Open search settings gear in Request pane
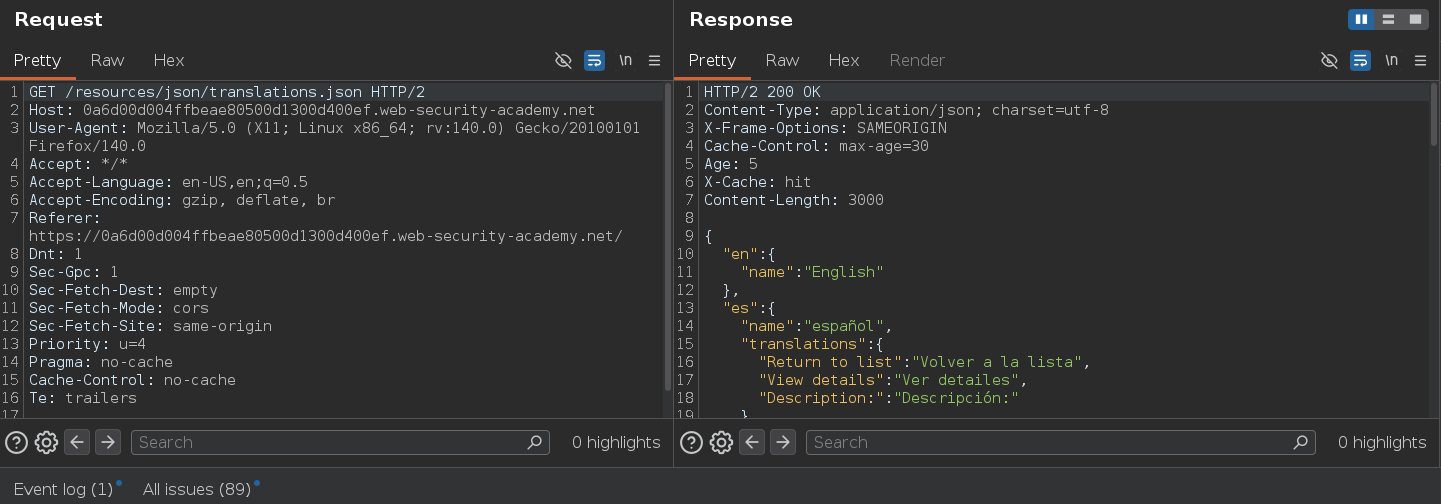Screen dimensions: 1441x504 pos(46,442)
